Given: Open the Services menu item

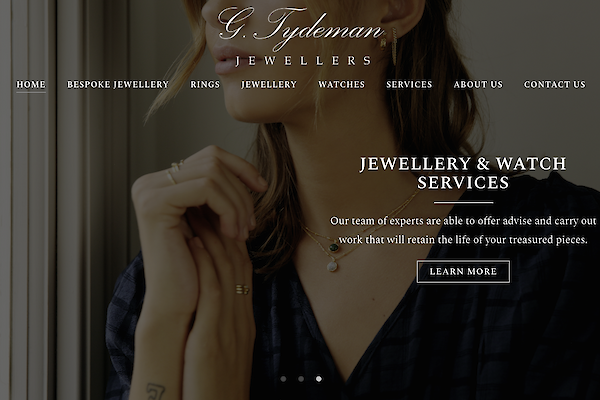Looking at the screenshot, I should [x=409, y=84].
